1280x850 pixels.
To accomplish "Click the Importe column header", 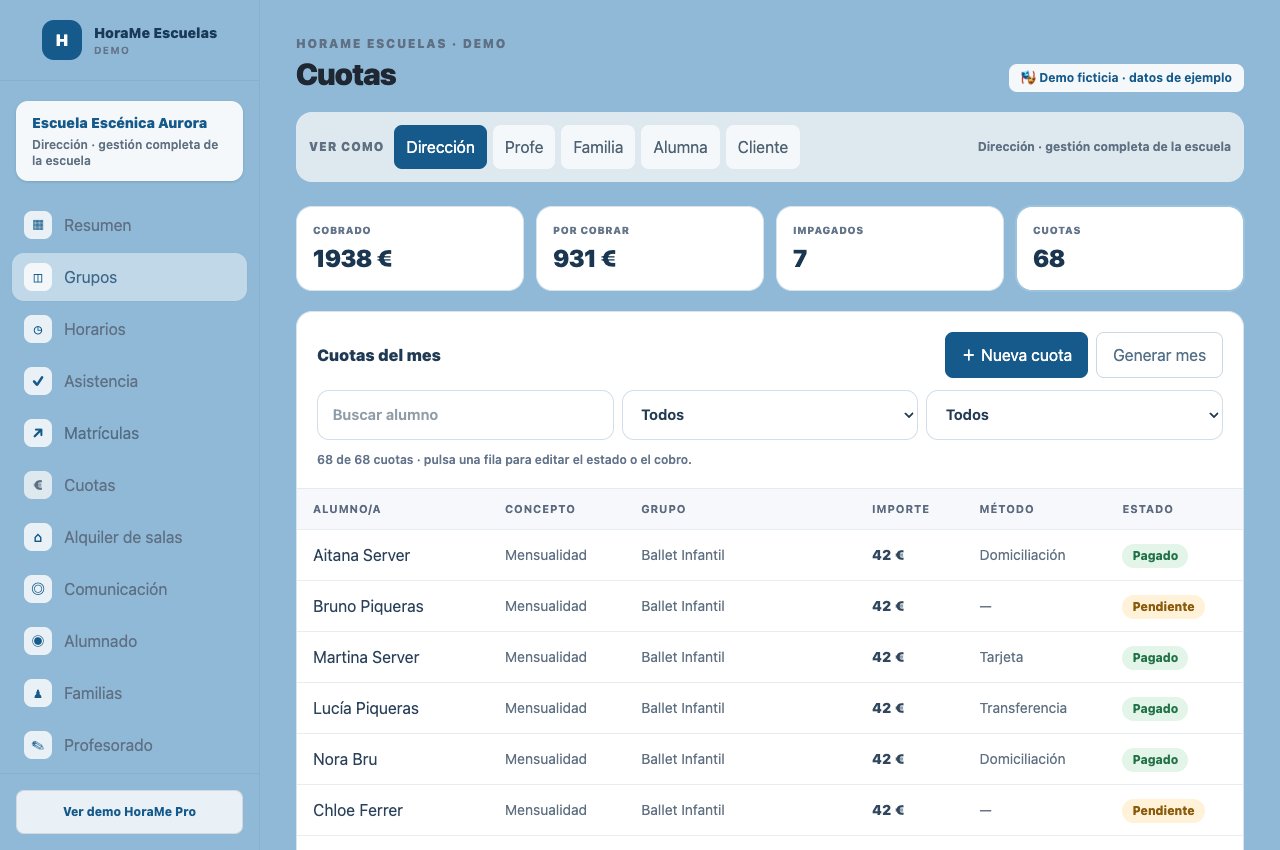I will pyautogui.click(x=901, y=509).
